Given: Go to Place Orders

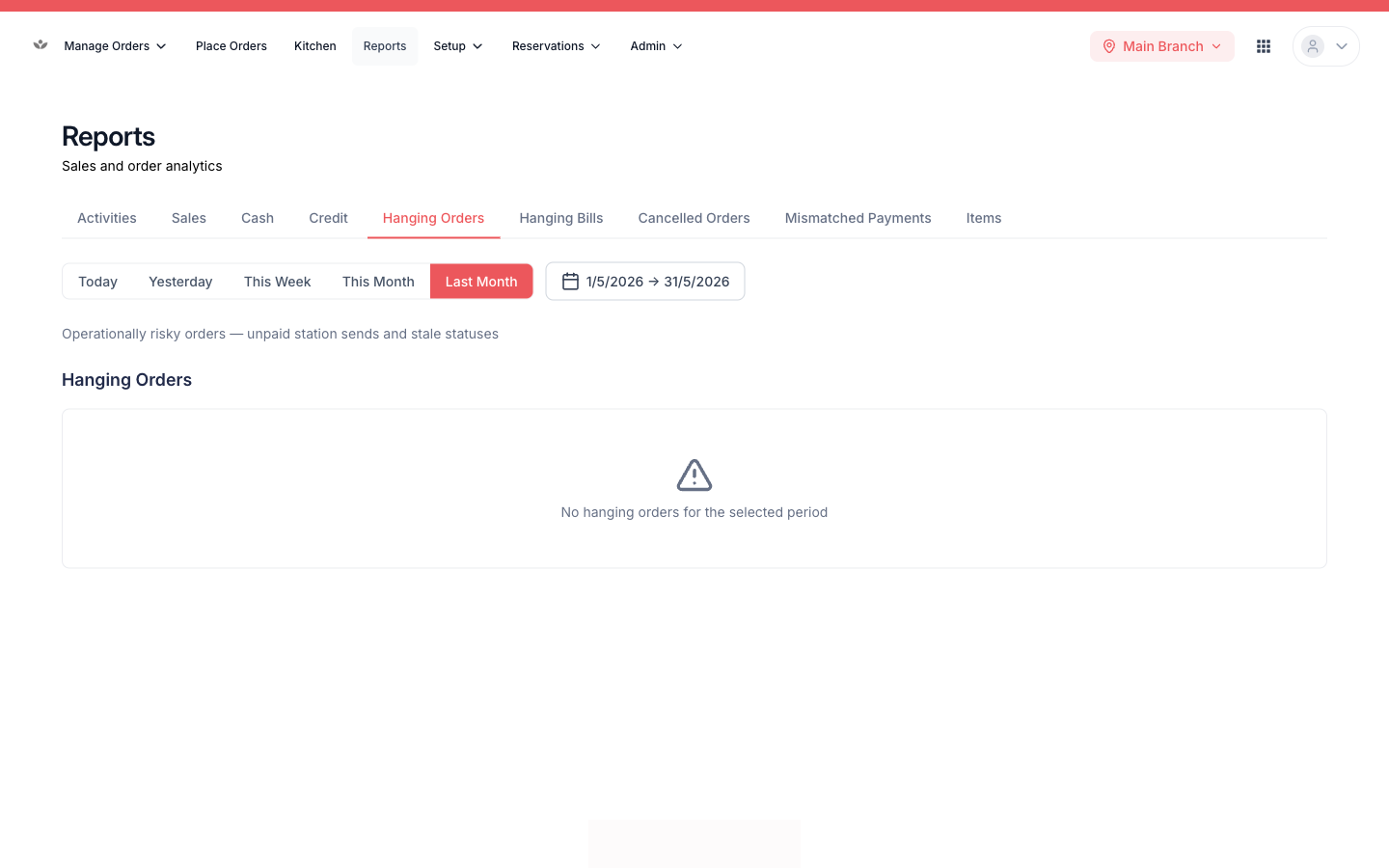Looking at the screenshot, I should (x=231, y=46).
